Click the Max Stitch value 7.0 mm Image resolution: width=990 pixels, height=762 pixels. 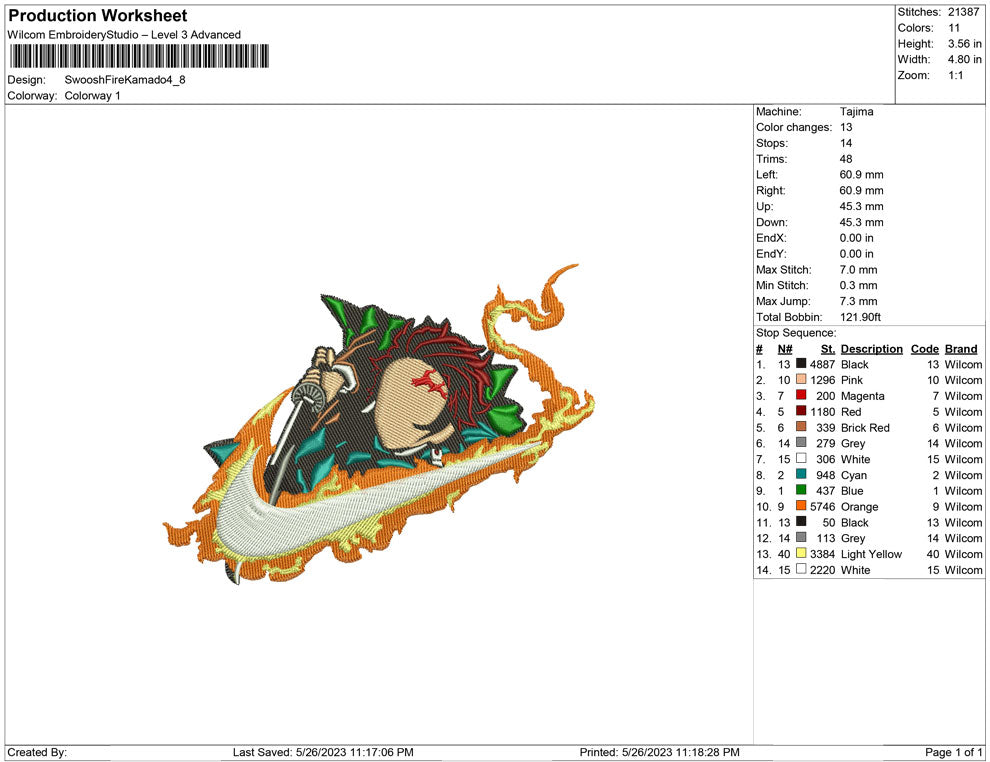(x=858, y=270)
